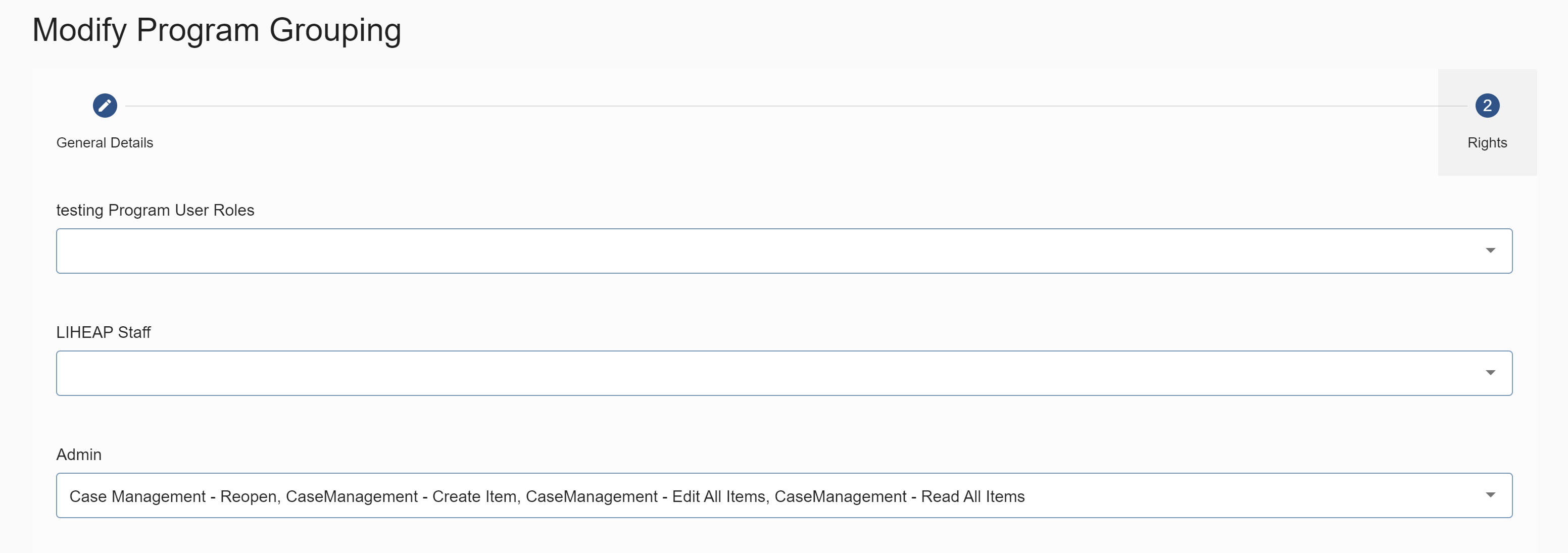Expand the LIHEAP Staff dropdown arrow
Screen dimensions: 1568x553
point(1490,373)
